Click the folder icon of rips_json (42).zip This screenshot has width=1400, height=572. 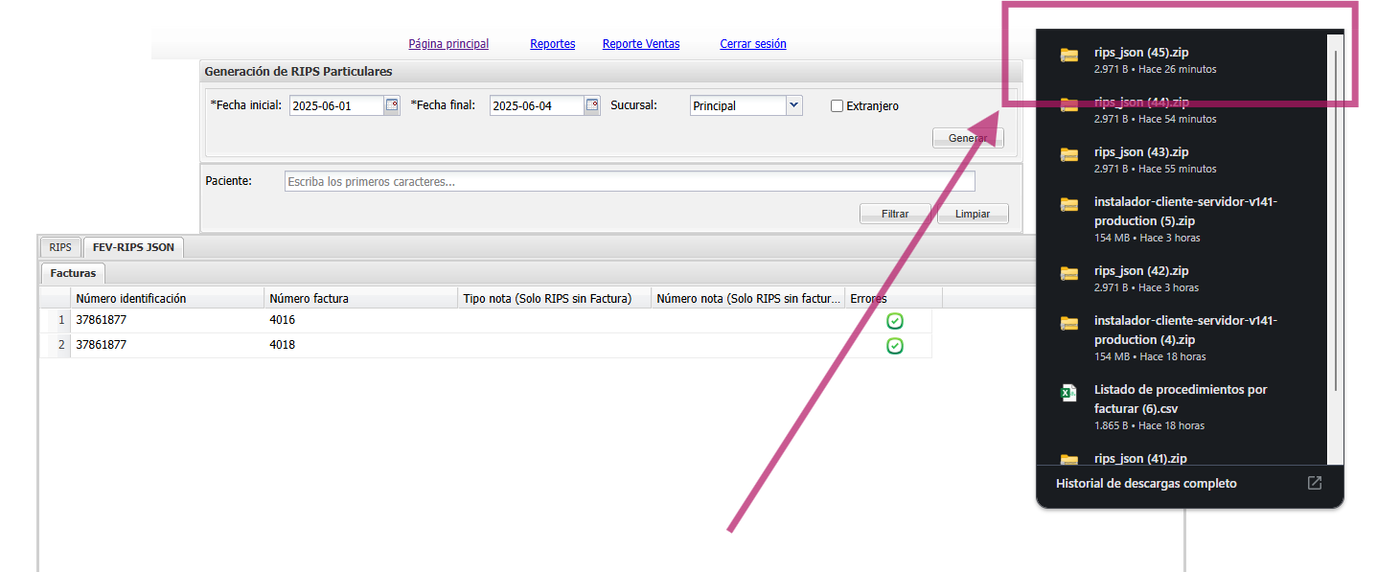tap(1069, 272)
